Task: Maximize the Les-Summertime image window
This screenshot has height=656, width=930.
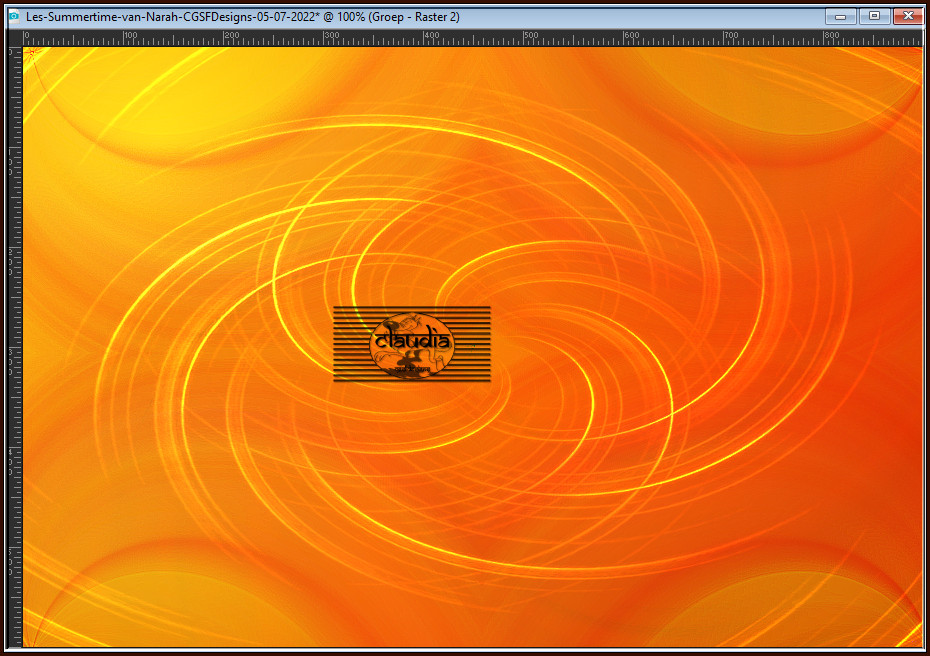Action: click(x=874, y=17)
